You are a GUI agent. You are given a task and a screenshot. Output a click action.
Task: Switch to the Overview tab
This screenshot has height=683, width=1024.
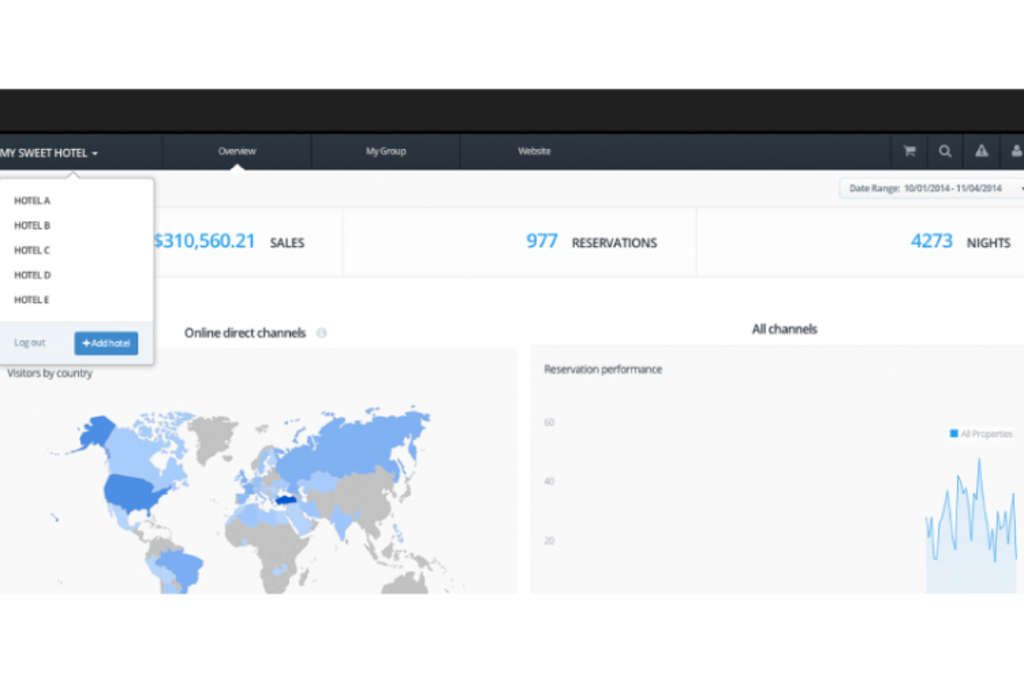tap(237, 151)
